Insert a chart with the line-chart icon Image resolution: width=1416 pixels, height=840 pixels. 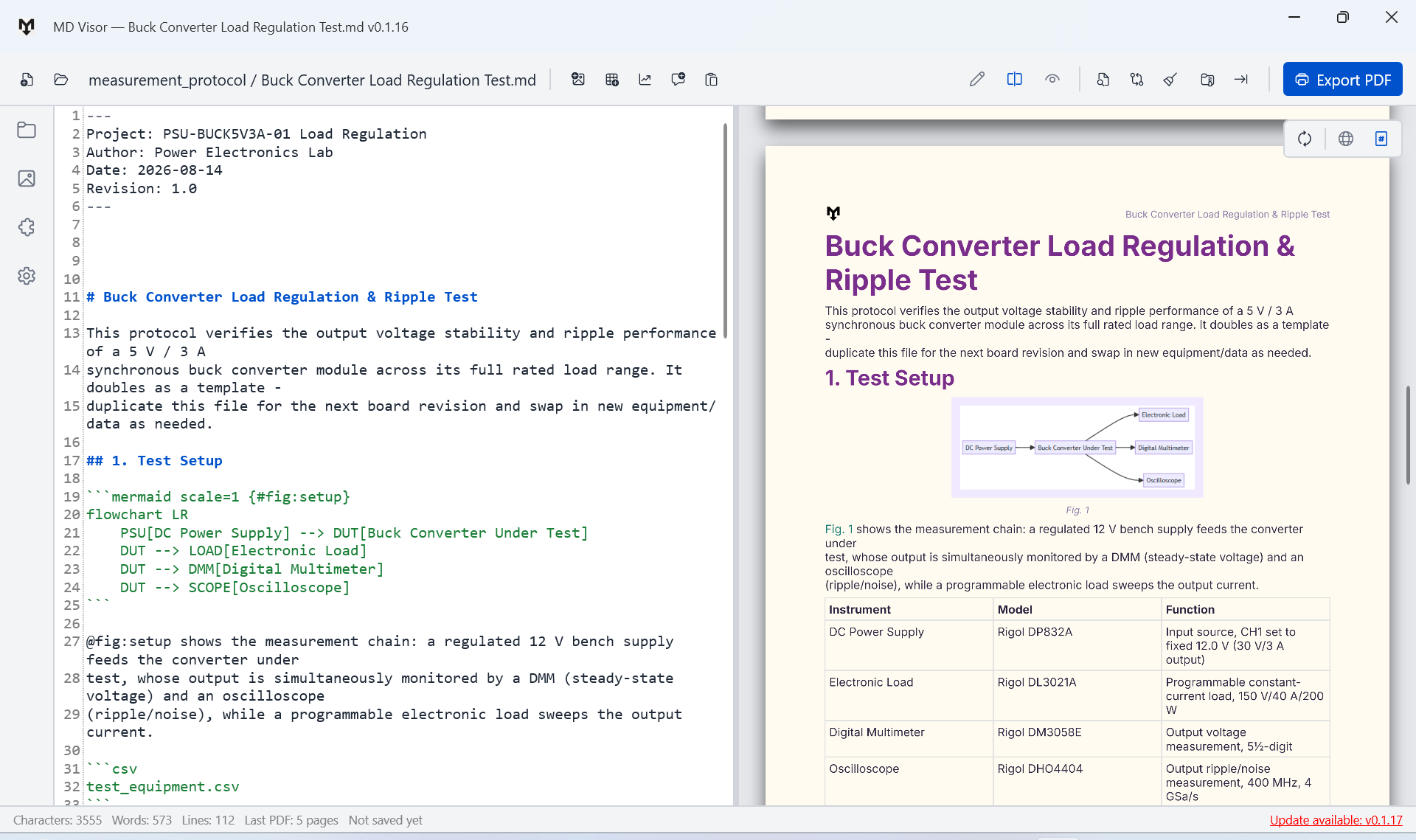645,80
